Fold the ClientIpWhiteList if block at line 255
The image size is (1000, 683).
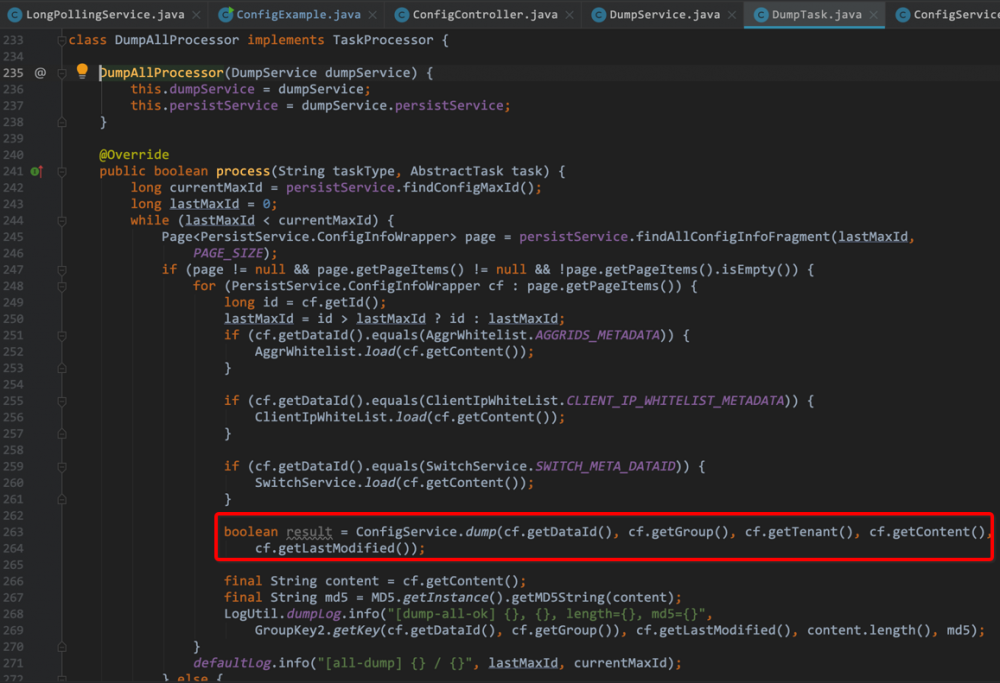tap(62, 401)
